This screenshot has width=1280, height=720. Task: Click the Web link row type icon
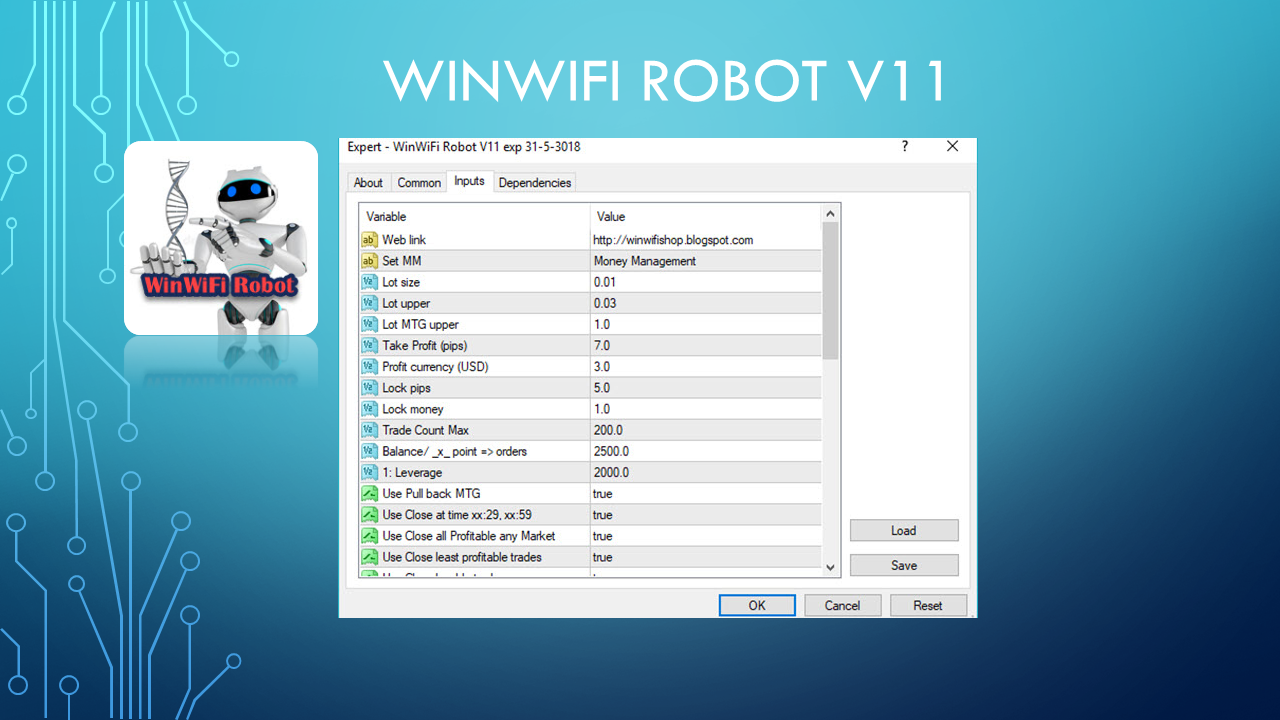click(x=369, y=240)
